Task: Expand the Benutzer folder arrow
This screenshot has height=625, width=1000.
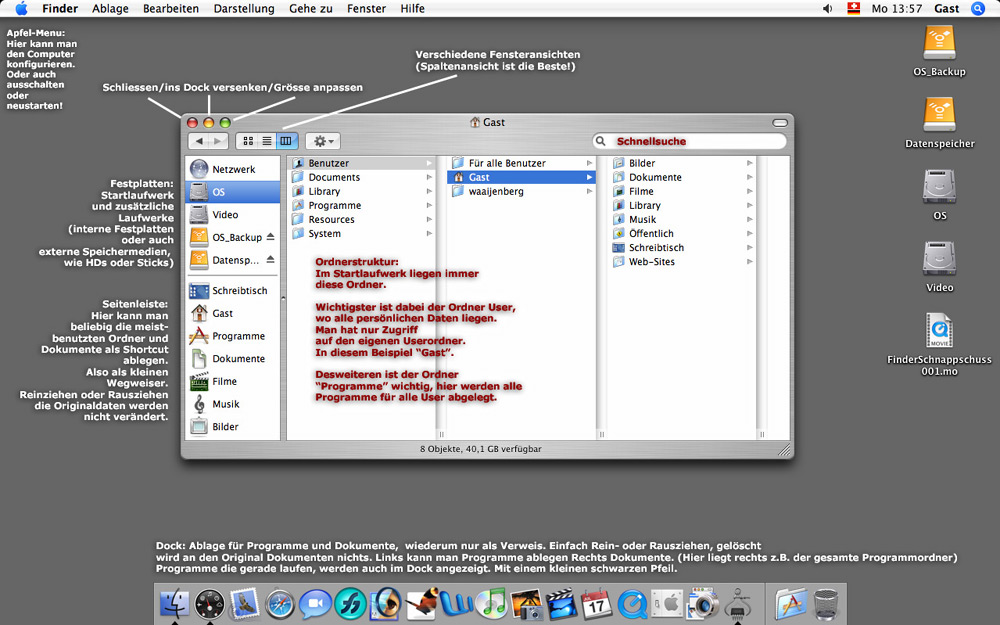Action: click(429, 163)
